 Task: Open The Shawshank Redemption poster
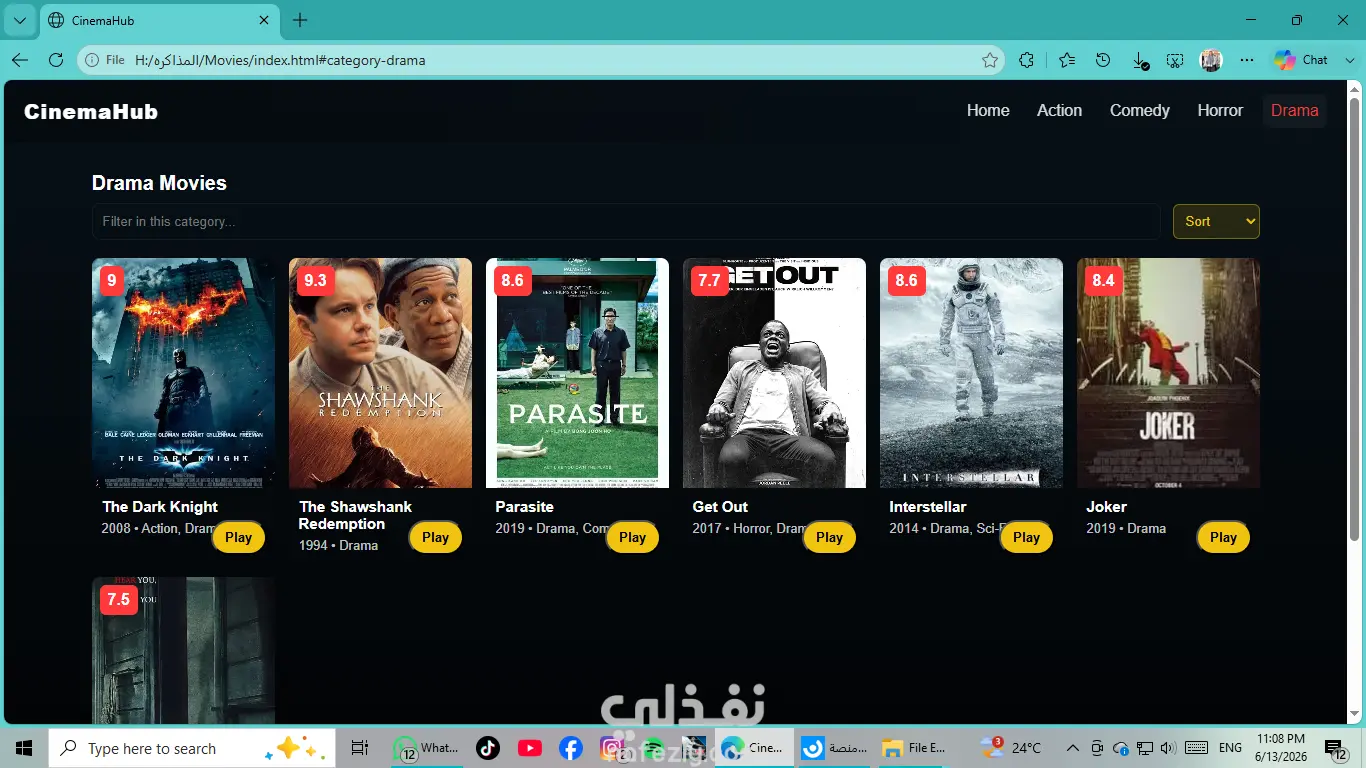click(380, 373)
